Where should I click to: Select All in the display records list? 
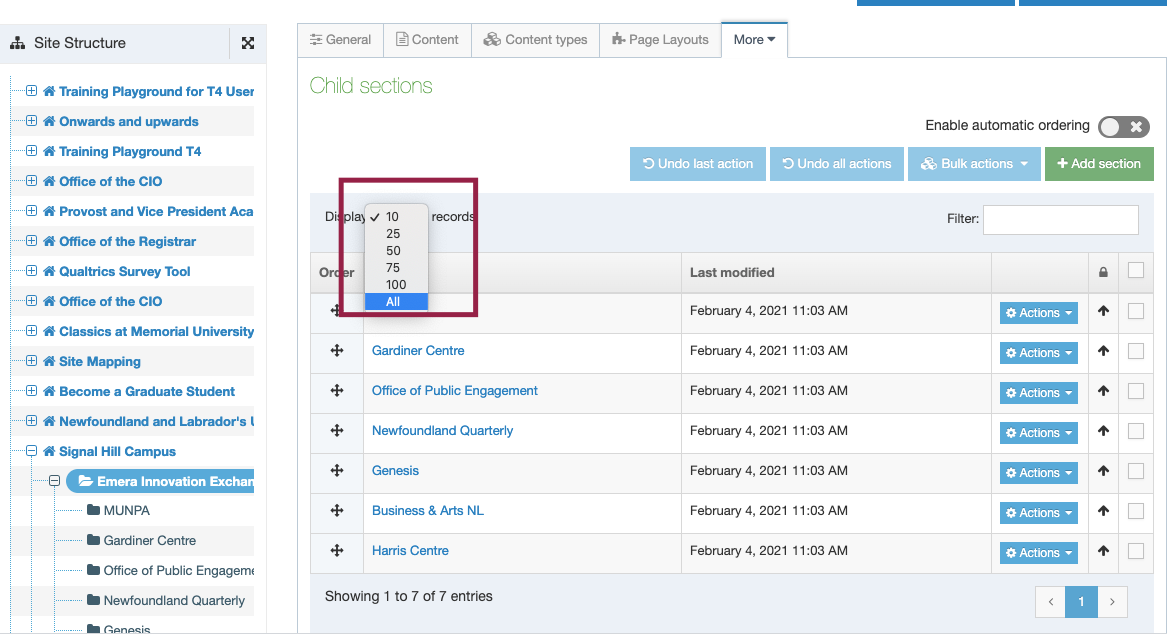click(x=396, y=301)
